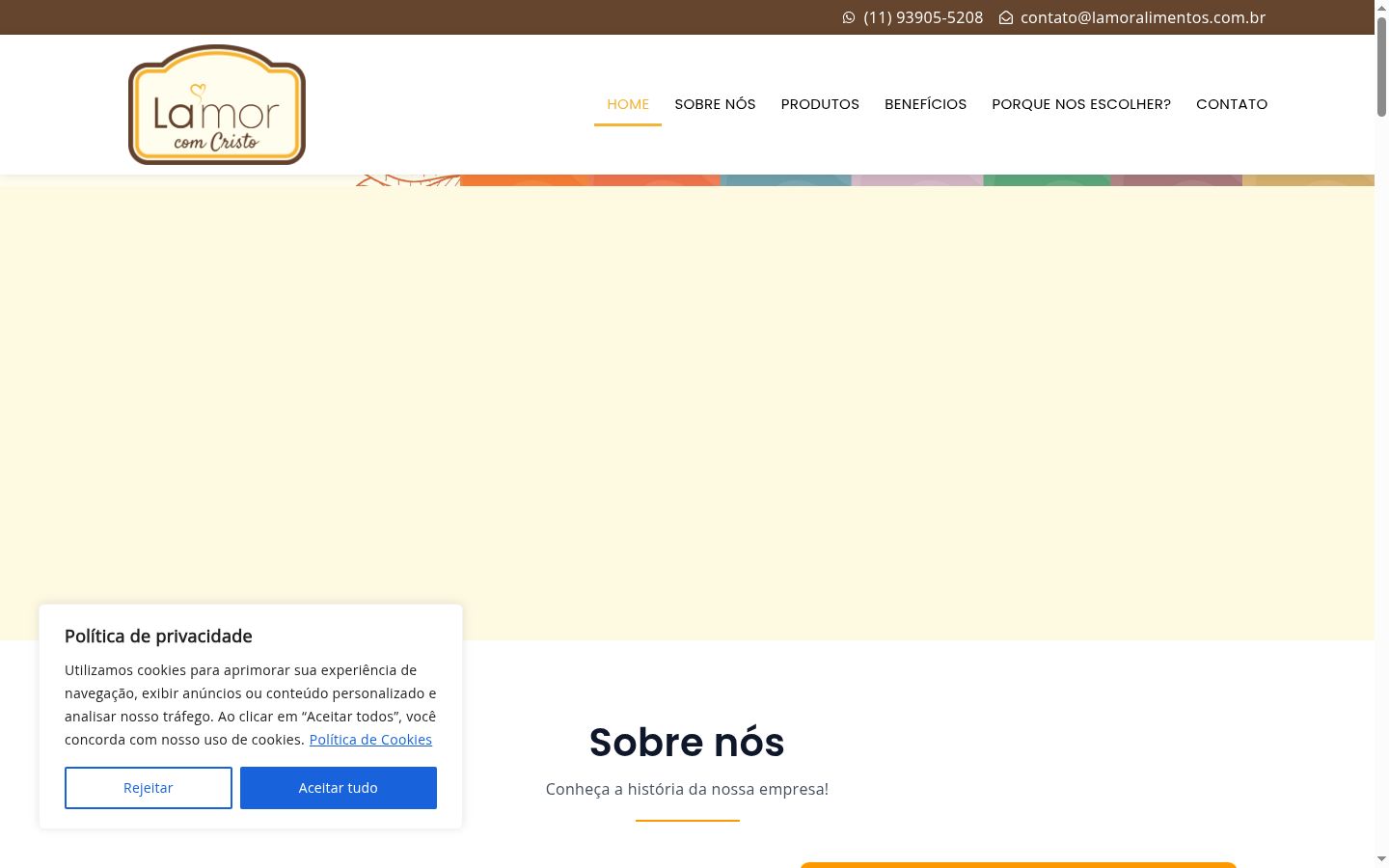The image size is (1389, 868).
Task: Click the scrollbar up arrow
Action: [x=1381, y=8]
